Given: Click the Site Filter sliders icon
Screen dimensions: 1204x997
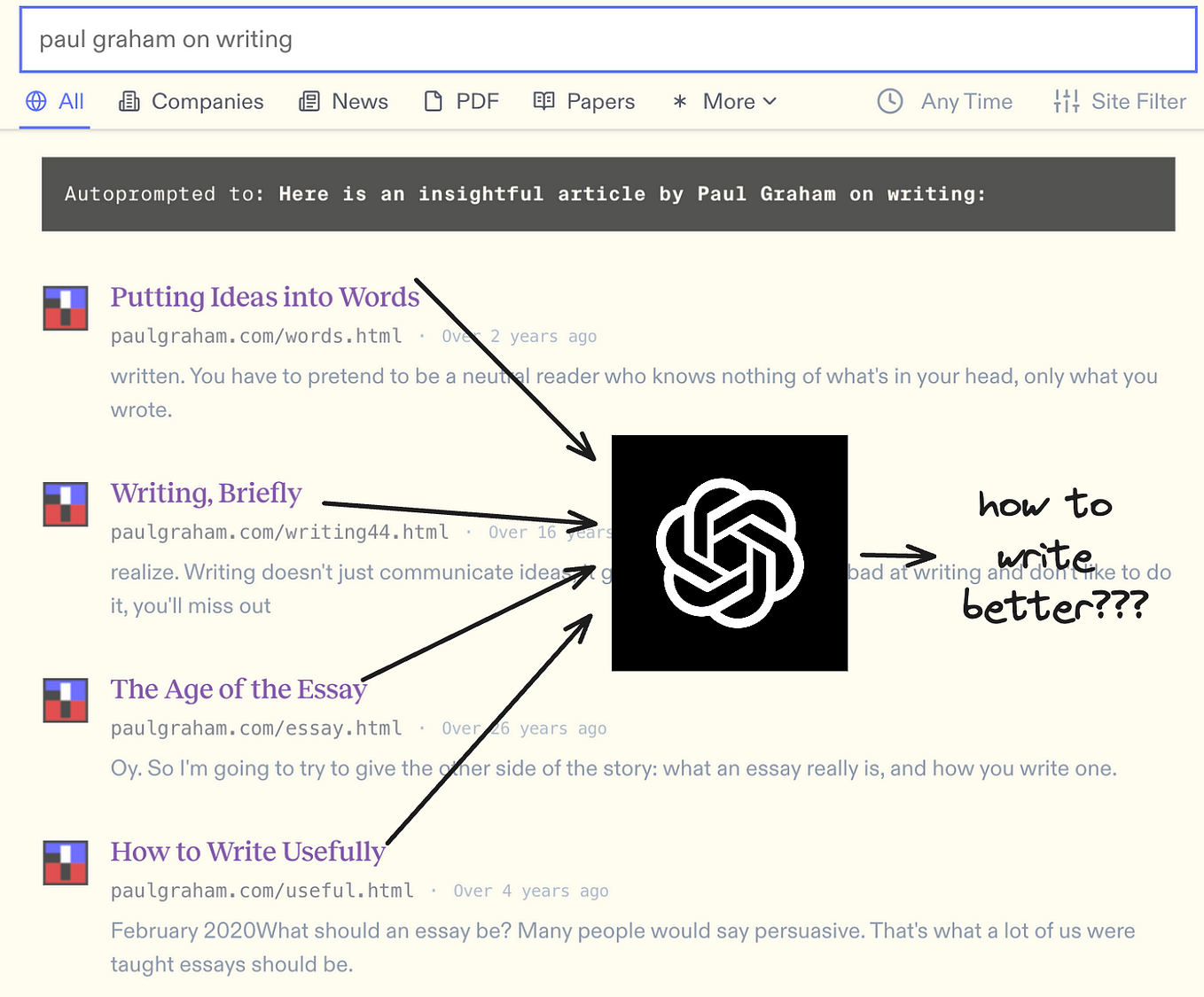Looking at the screenshot, I should pyautogui.click(x=1067, y=101).
